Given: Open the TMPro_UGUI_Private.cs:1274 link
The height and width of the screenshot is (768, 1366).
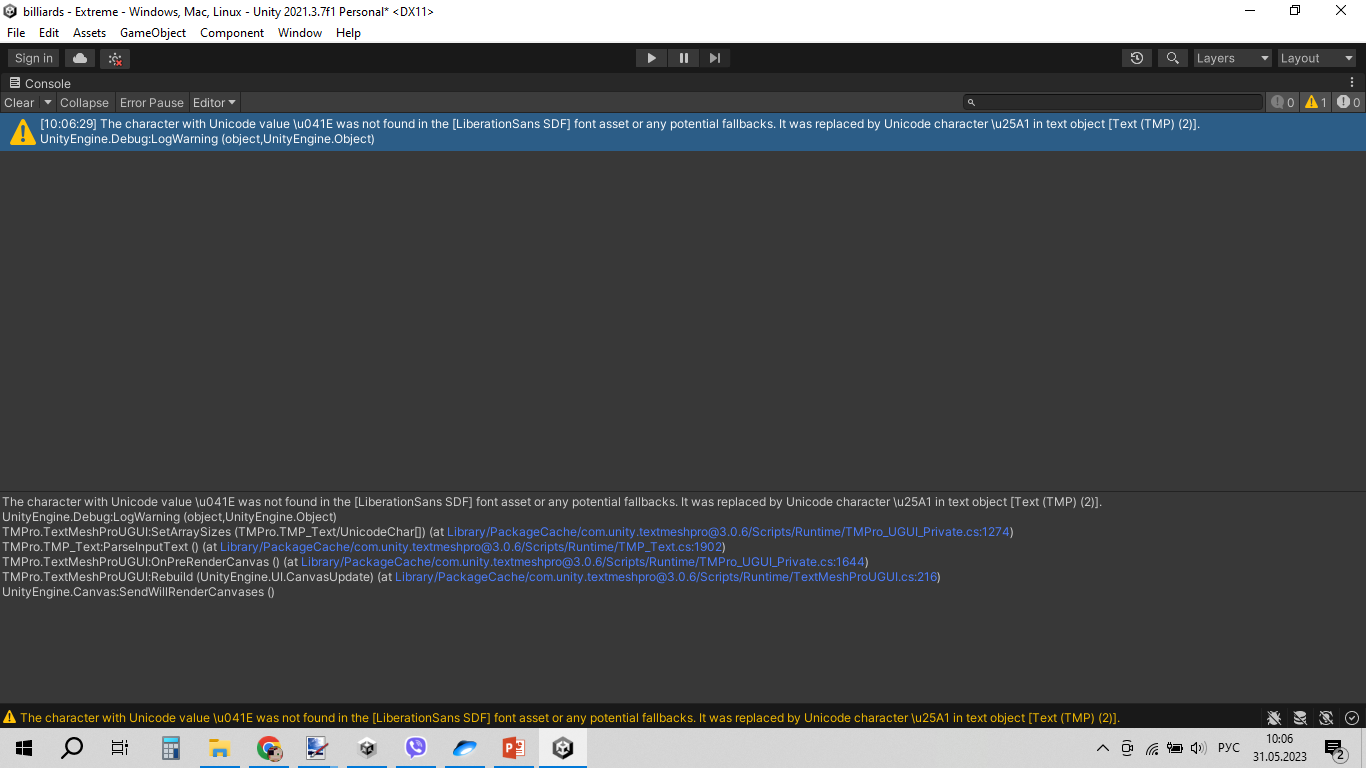Looking at the screenshot, I should coord(728,532).
